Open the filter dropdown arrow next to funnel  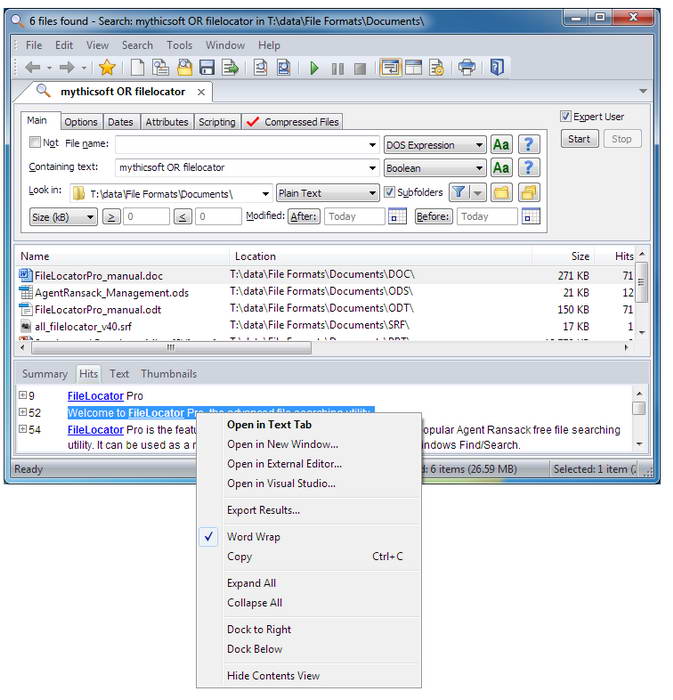(478, 193)
